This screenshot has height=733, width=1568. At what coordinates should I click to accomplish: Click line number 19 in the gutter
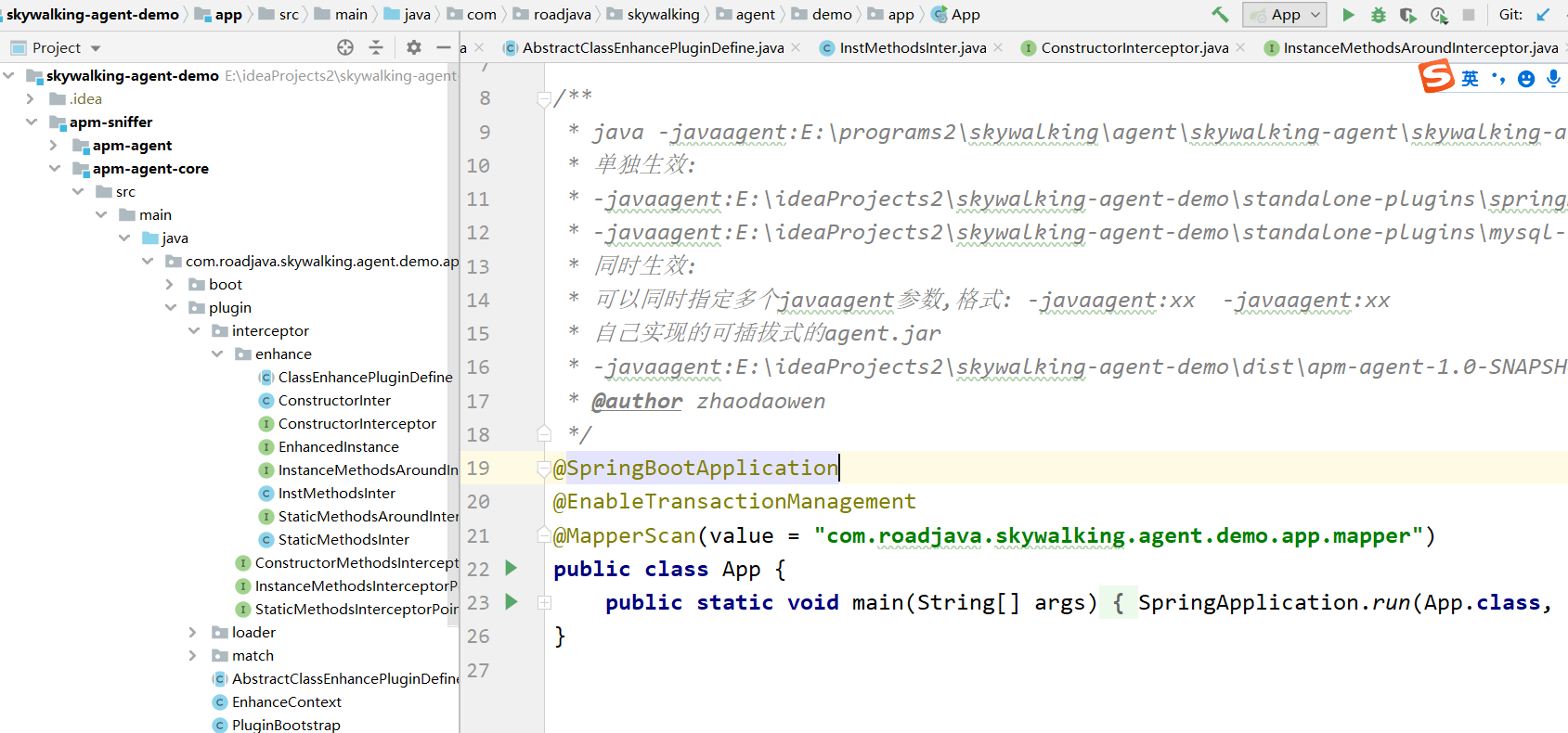click(x=477, y=469)
